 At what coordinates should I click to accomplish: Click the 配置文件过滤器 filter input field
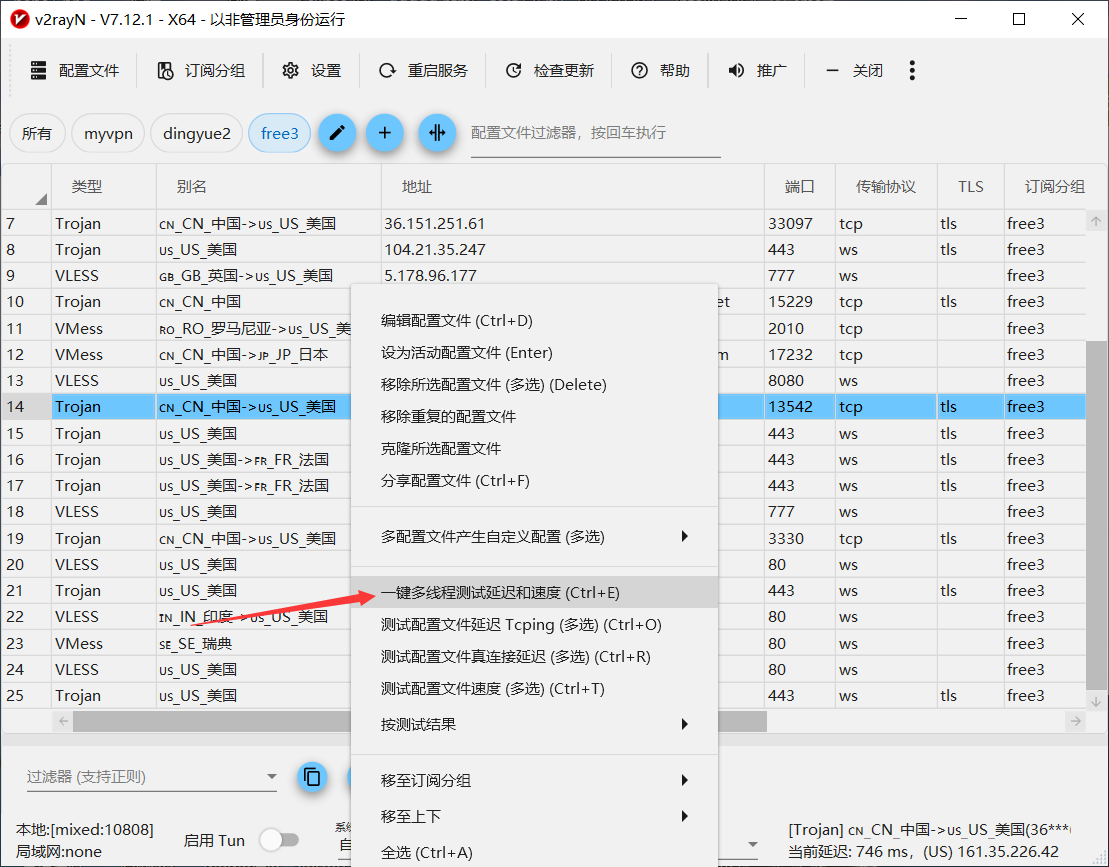tap(595, 133)
